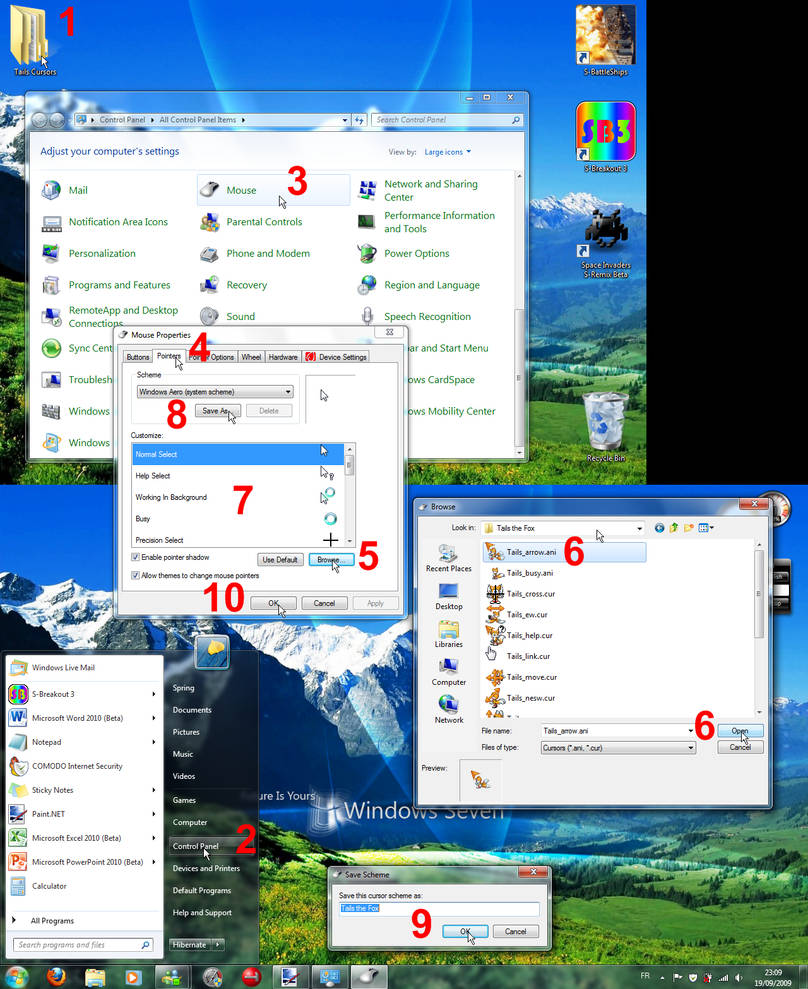Image resolution: width=808 pixels, height=989 pixels.
Task: Click Open in the Browse dialog
Action: pos(740,730)
